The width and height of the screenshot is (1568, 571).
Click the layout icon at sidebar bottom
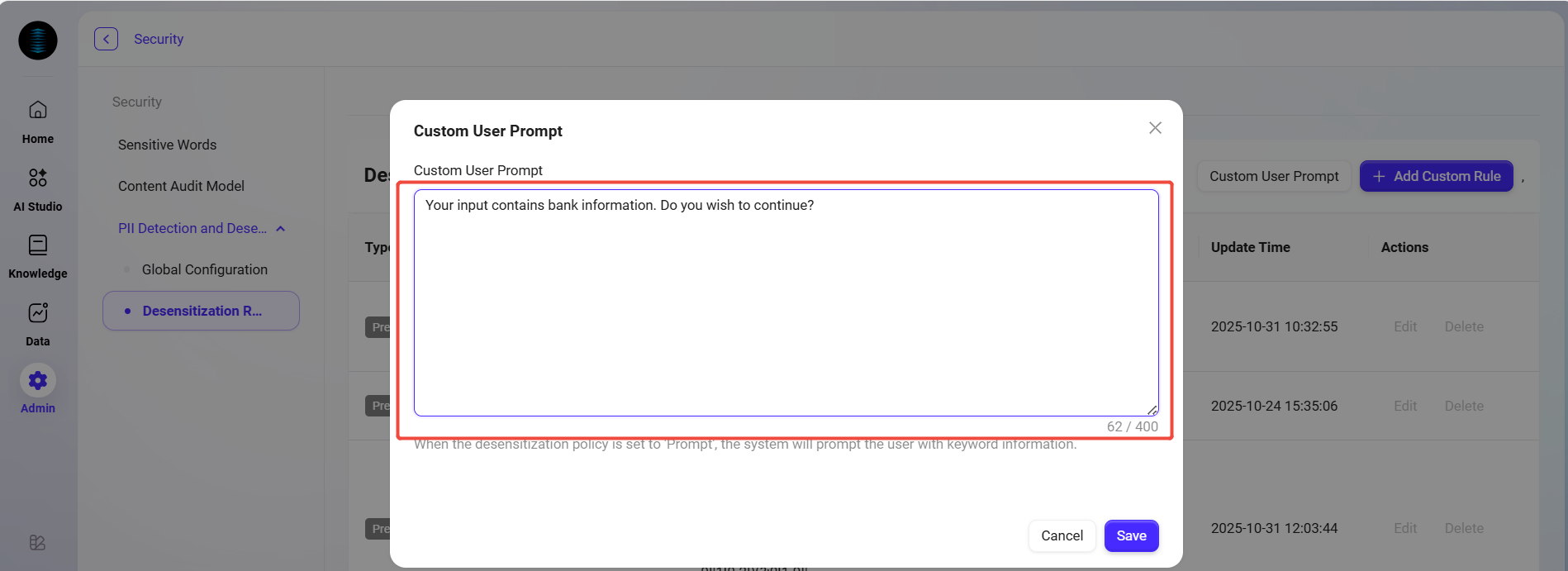(x=37, y=543)
